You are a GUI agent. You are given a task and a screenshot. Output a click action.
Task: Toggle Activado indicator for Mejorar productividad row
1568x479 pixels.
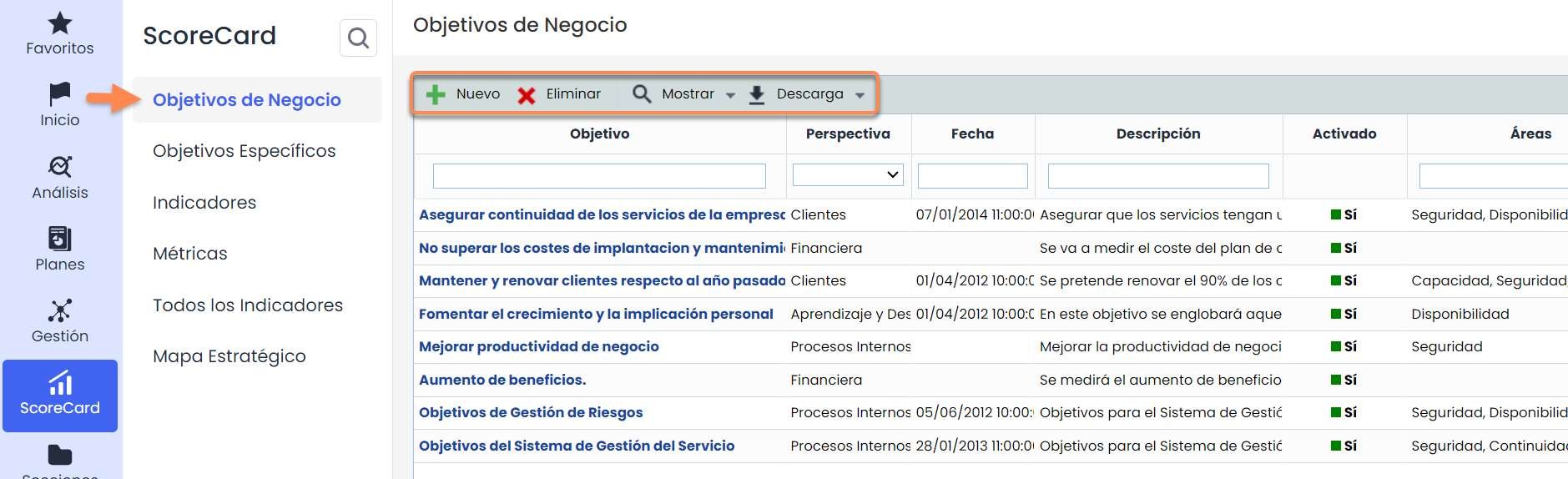1335,346
